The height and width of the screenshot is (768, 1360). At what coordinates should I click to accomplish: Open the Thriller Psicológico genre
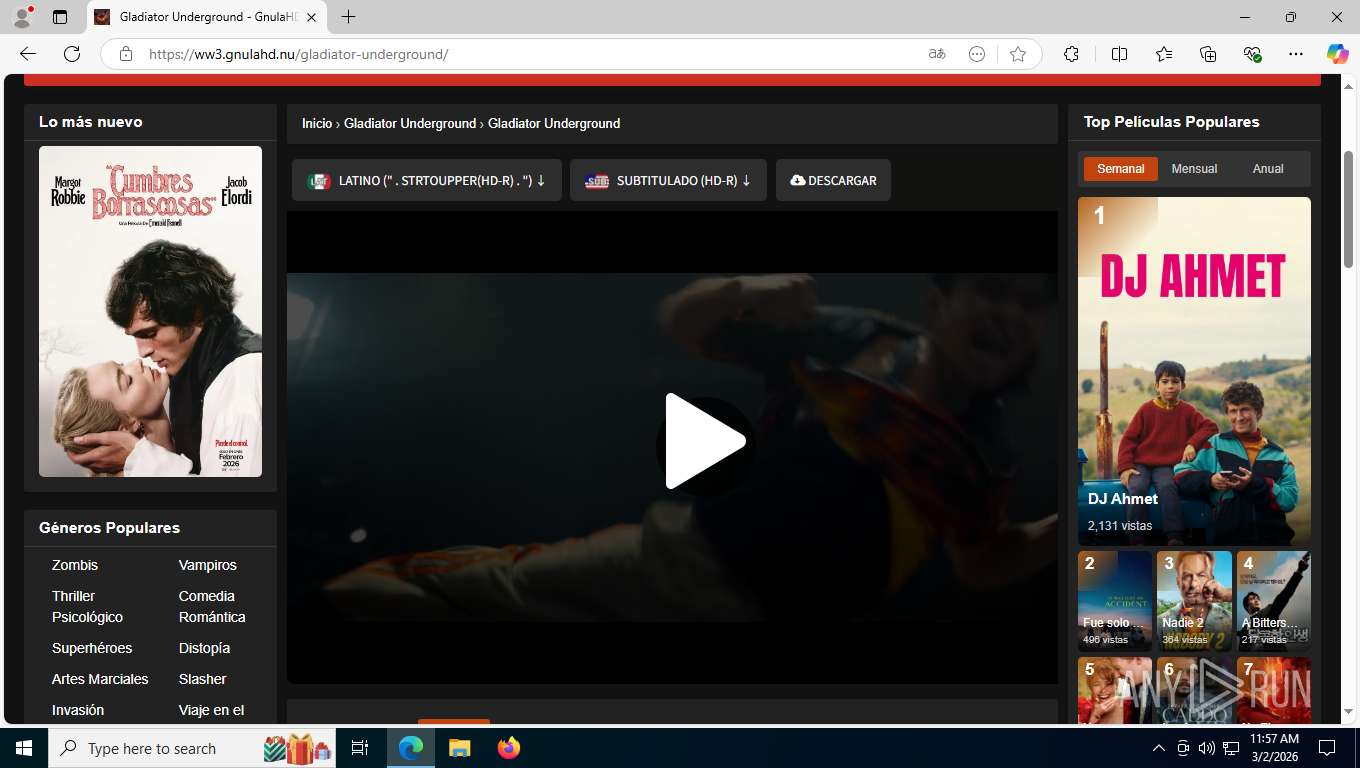point(87,606)
